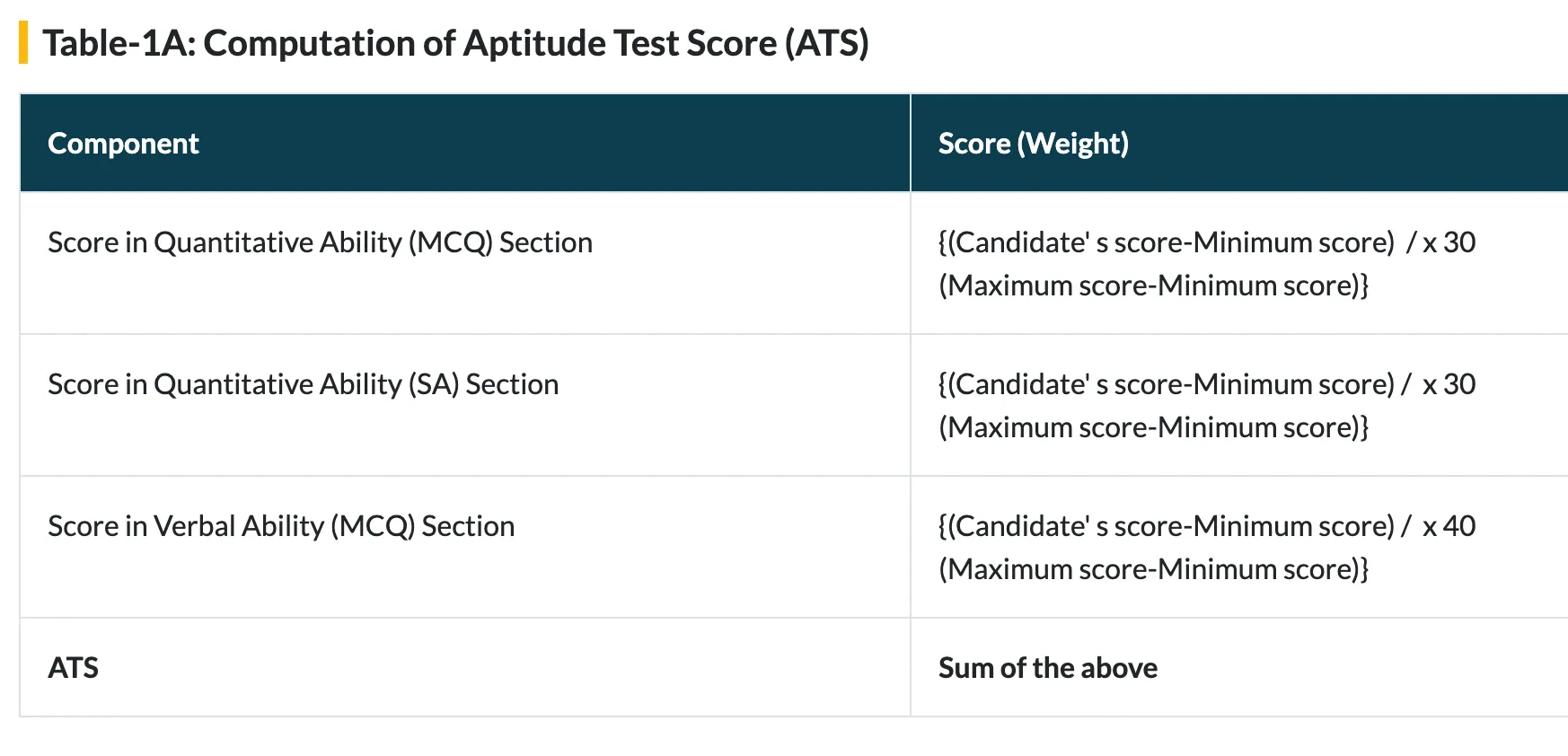Click the (ATS) abbreviation in the title
Screen dimensions: 1568x756
[827, 43]
